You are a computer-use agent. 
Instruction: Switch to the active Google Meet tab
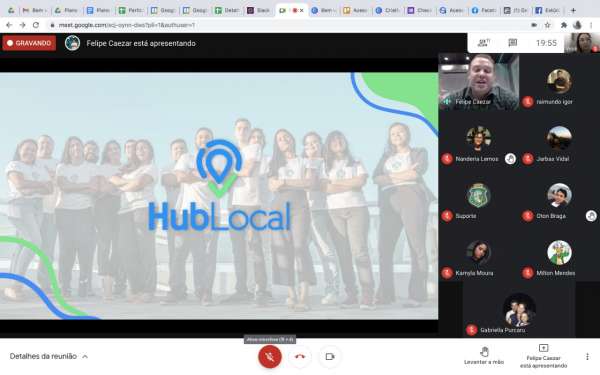pyautogui.click(x=292, y=10)
